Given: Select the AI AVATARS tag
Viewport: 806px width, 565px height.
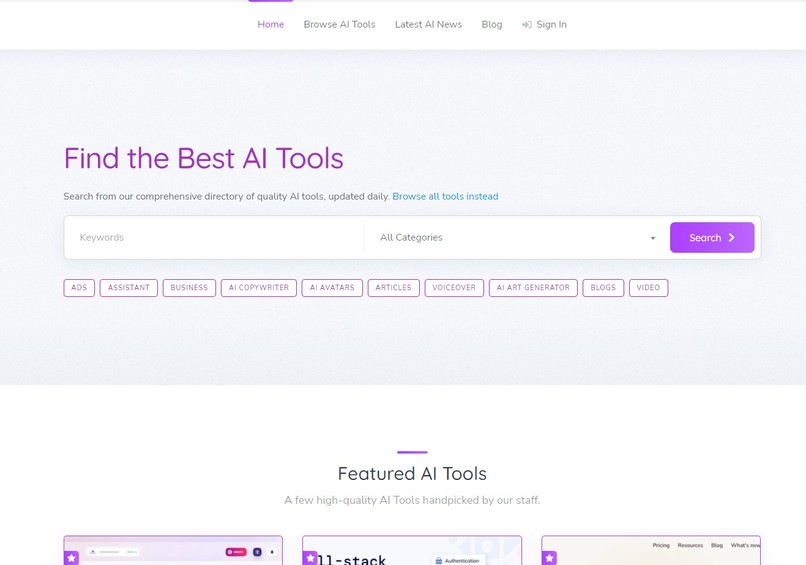Looking at the screenshot, I should (x=332, y=288).
